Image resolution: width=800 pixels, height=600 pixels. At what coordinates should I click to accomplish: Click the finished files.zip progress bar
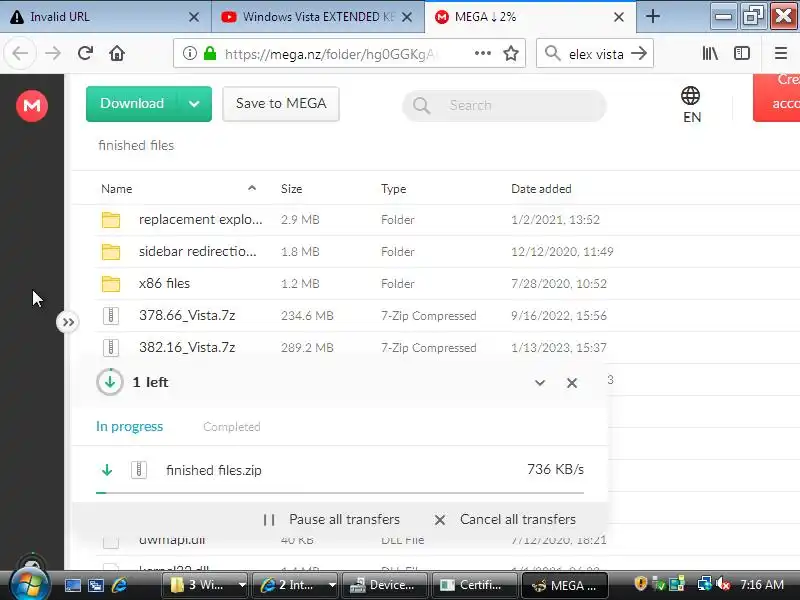(340, 493)
